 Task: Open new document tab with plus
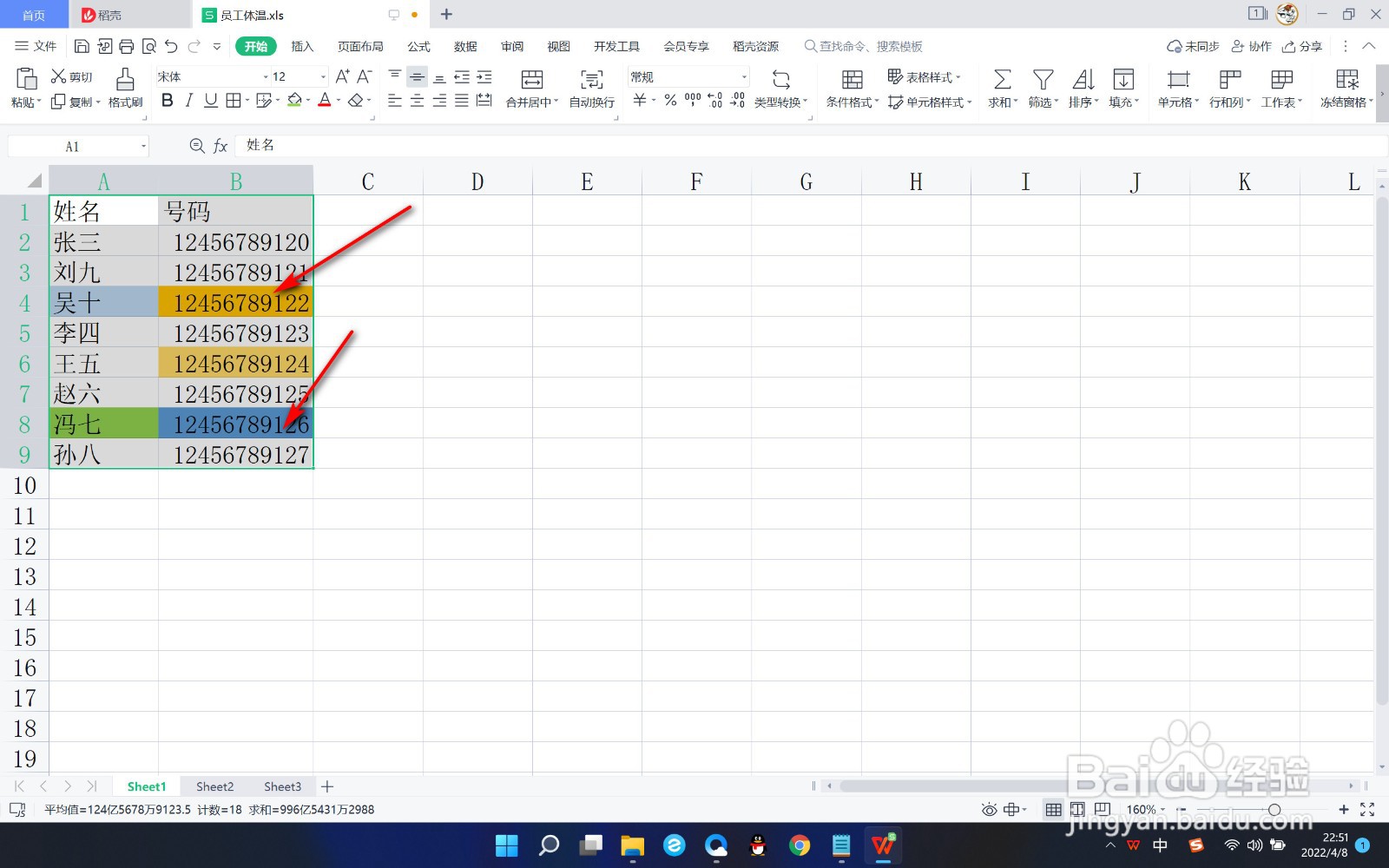click(446, 14)
